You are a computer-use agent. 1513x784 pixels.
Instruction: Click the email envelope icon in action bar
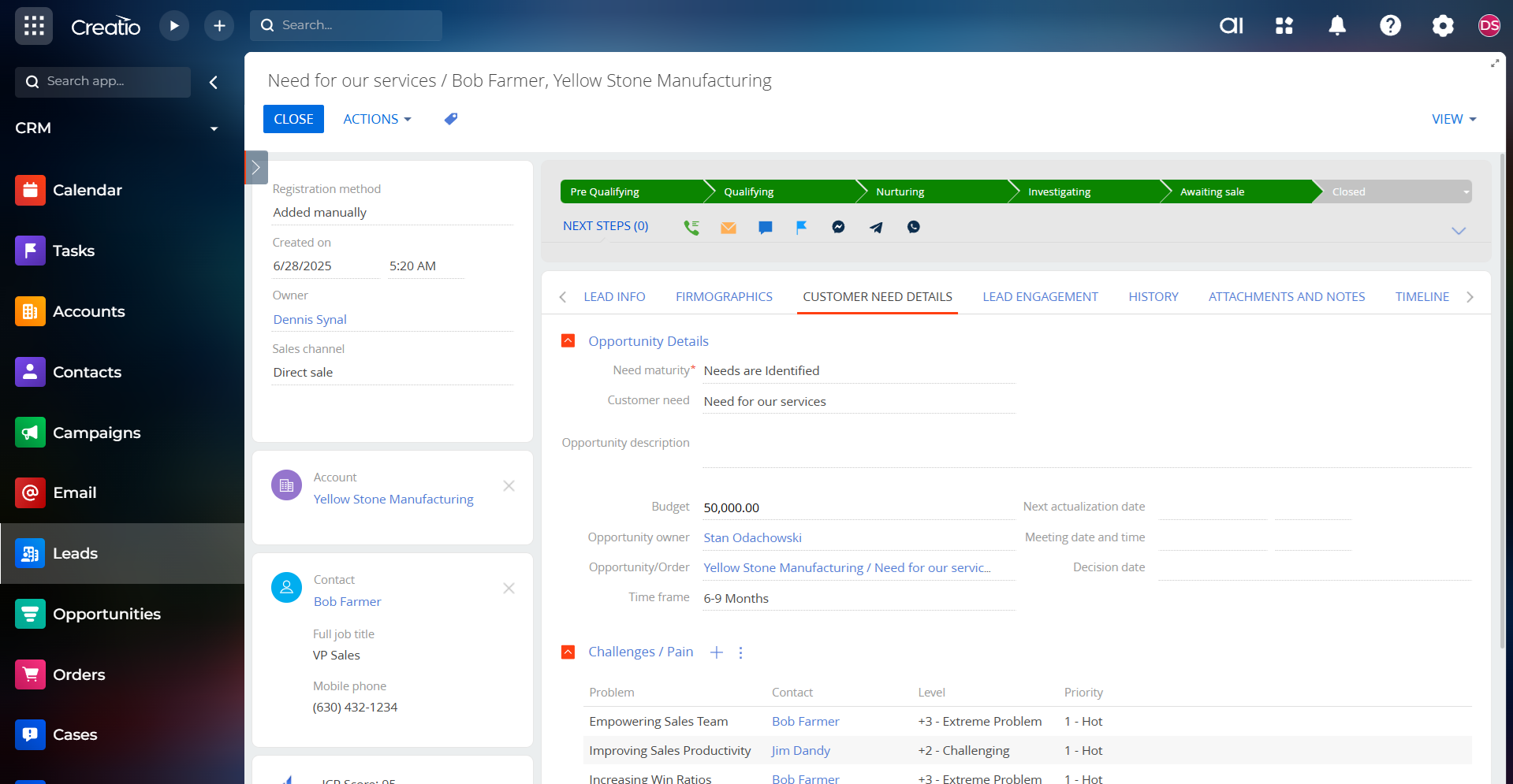pos(728,227)
